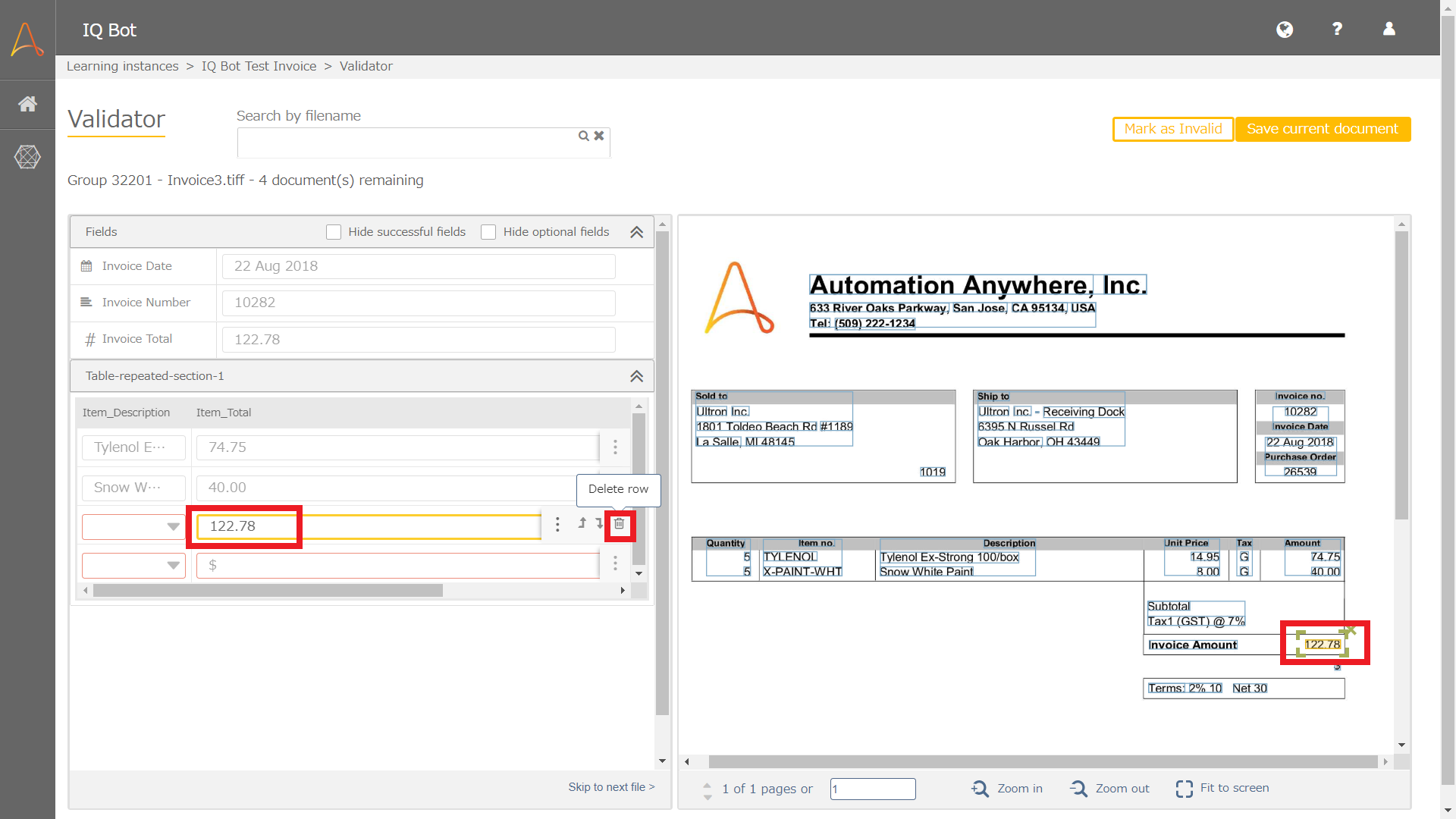Click the Automation Anywhere logo icon

click(x=27, y=39)
